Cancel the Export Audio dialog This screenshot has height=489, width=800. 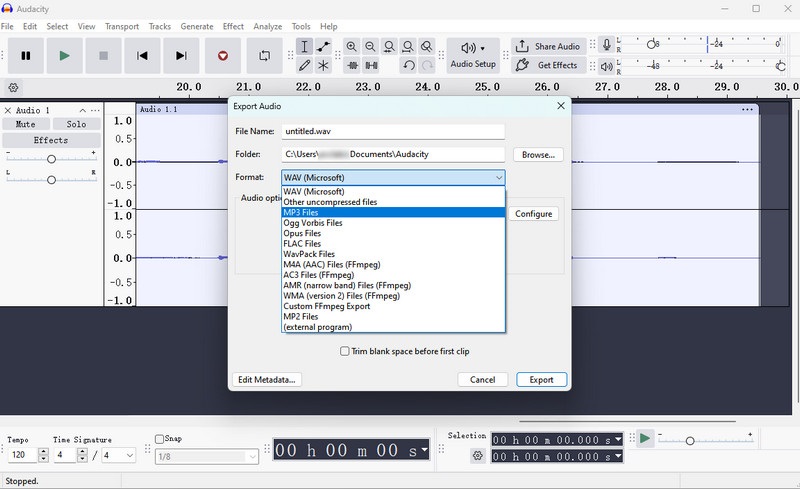point(483,380)
